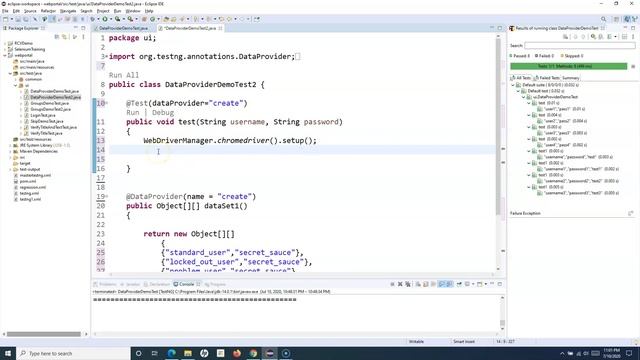Viewport: 640px width, 360px height.
Task: Click the Task View icon on taskbar
Action: 155,353
